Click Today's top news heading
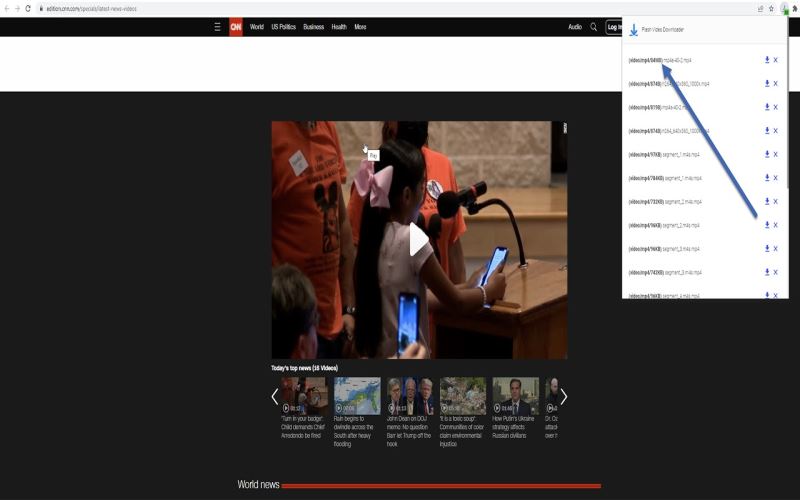This screenshot has height=500, width=800. click(305, 368)
